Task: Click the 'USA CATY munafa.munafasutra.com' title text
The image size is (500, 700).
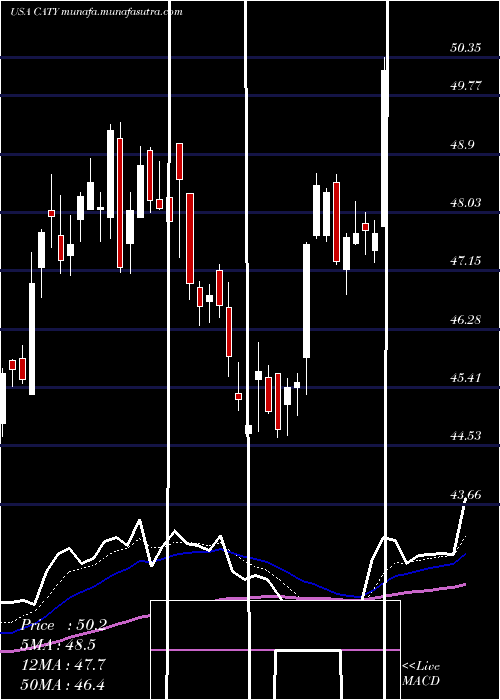Action: tap(96, 12)
